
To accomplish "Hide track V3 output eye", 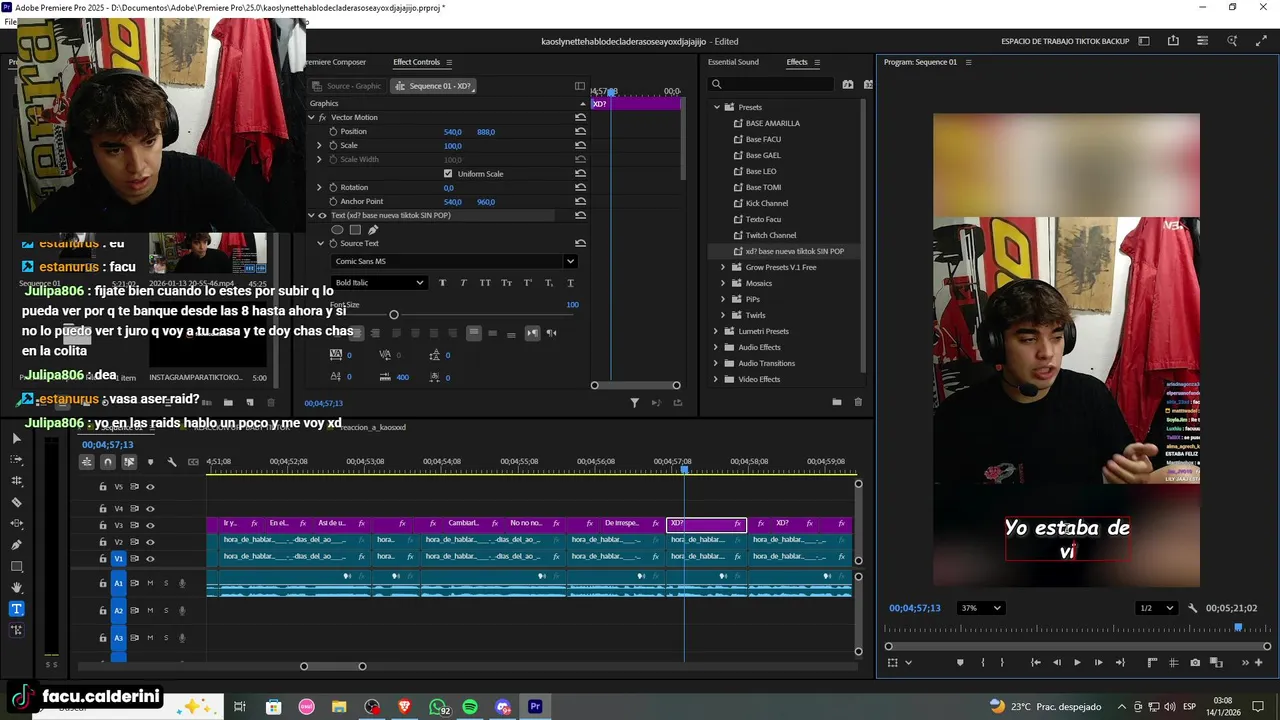I will tap(150, 525).
